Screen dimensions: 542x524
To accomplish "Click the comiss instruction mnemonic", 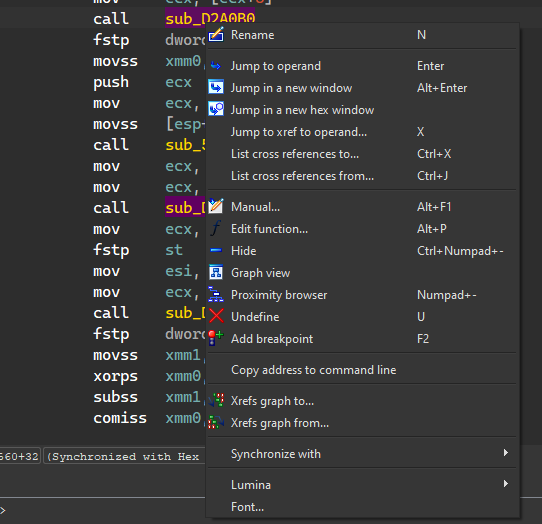I will coord(120,418).
